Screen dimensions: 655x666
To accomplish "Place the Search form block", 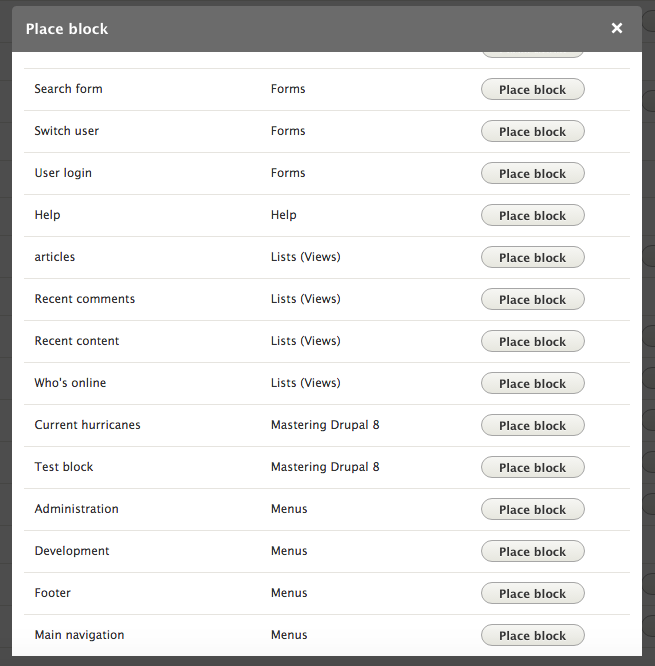I will 532,90.
